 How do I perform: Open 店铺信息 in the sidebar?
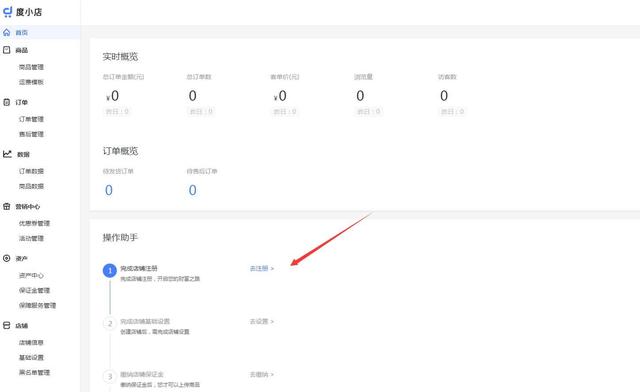point(31,343)
